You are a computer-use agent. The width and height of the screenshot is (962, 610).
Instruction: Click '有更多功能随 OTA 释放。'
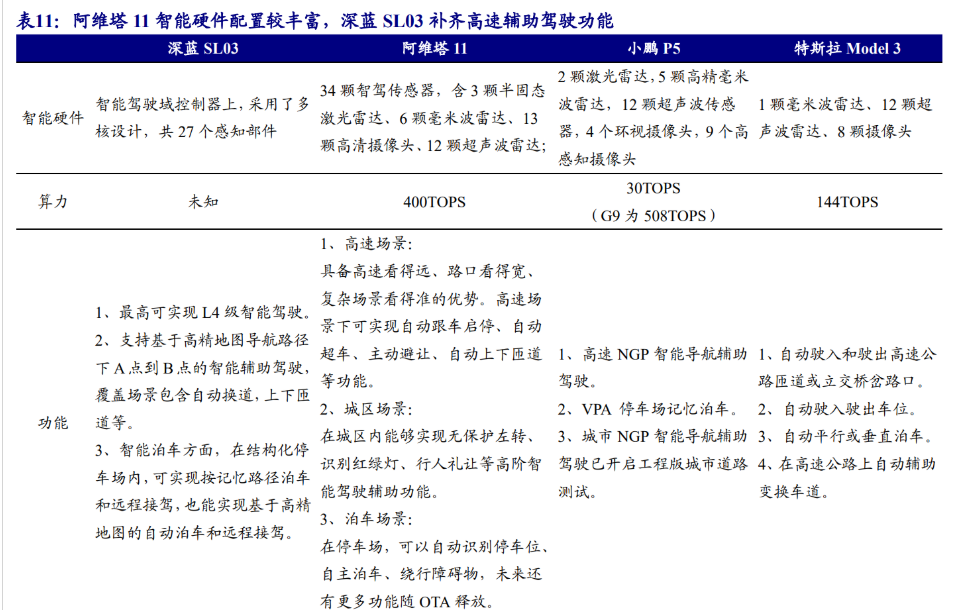point(407,601)
